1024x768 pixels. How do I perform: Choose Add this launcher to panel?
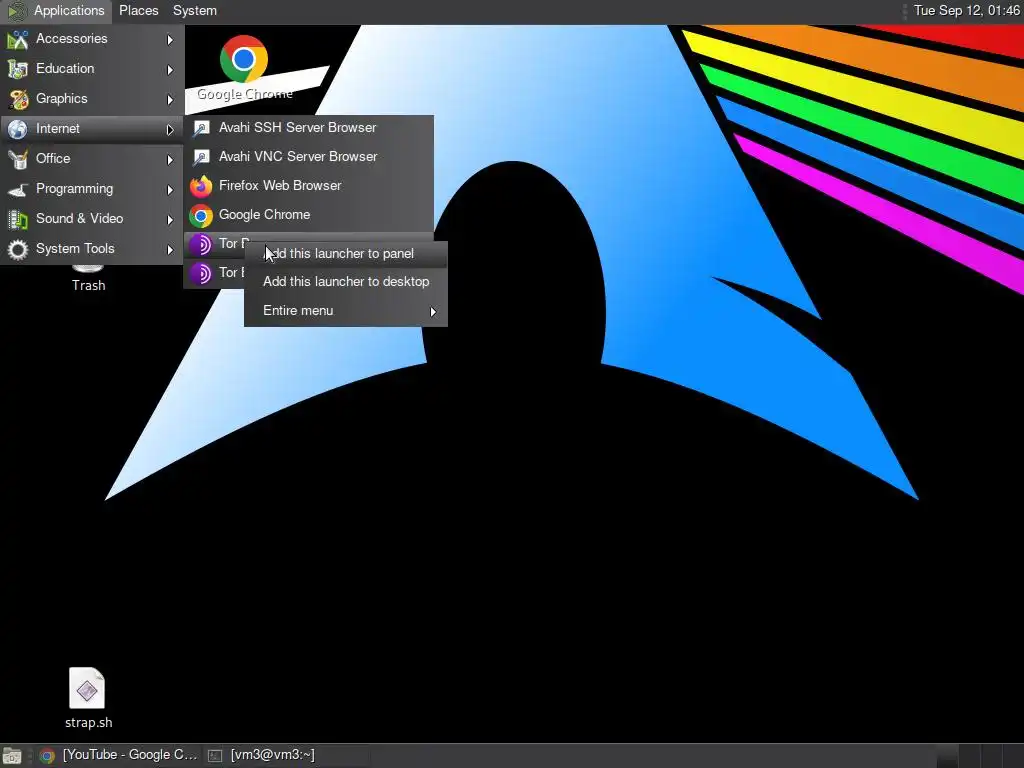point(345,253)
